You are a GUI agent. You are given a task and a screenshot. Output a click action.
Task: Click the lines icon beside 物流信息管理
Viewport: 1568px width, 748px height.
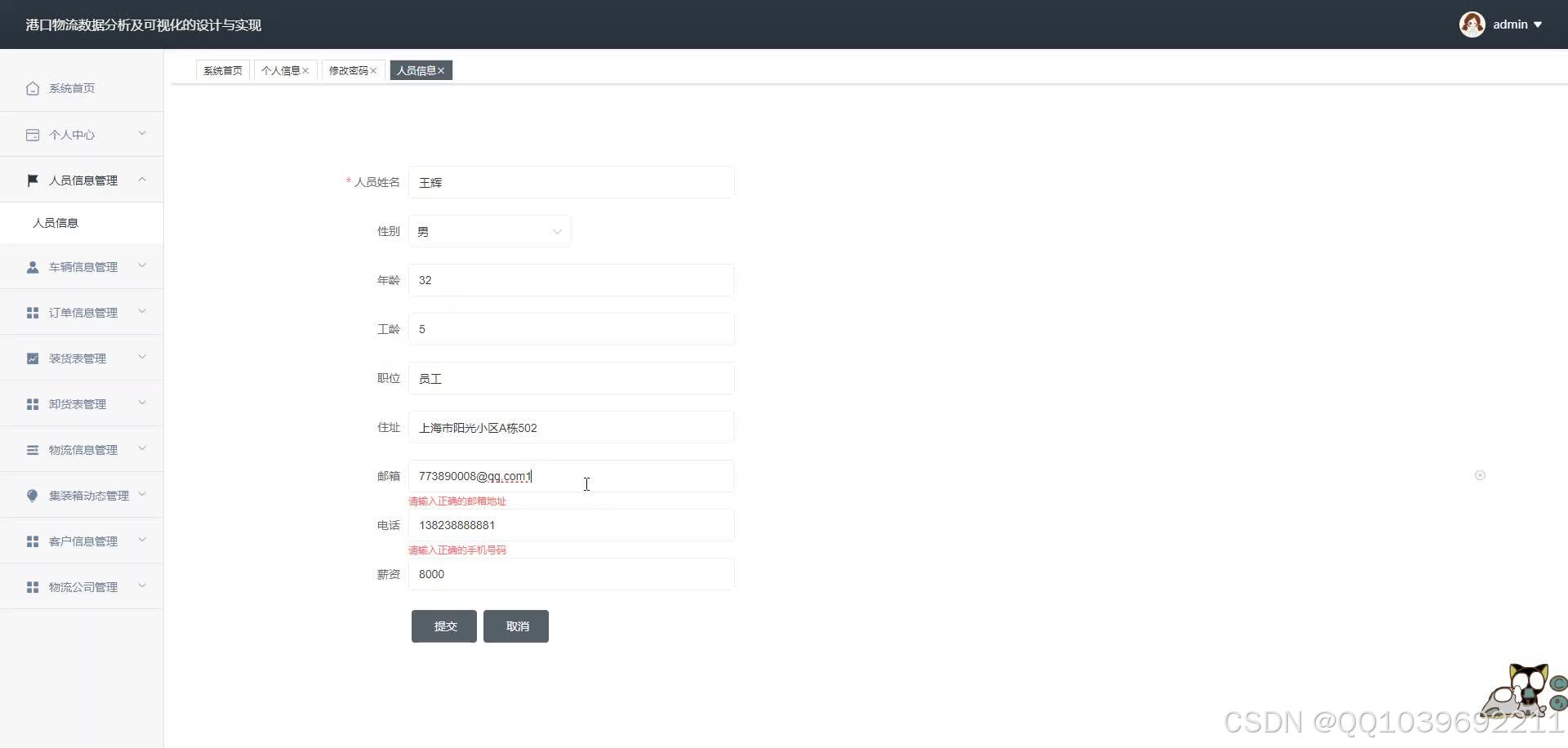click(33, 450)
